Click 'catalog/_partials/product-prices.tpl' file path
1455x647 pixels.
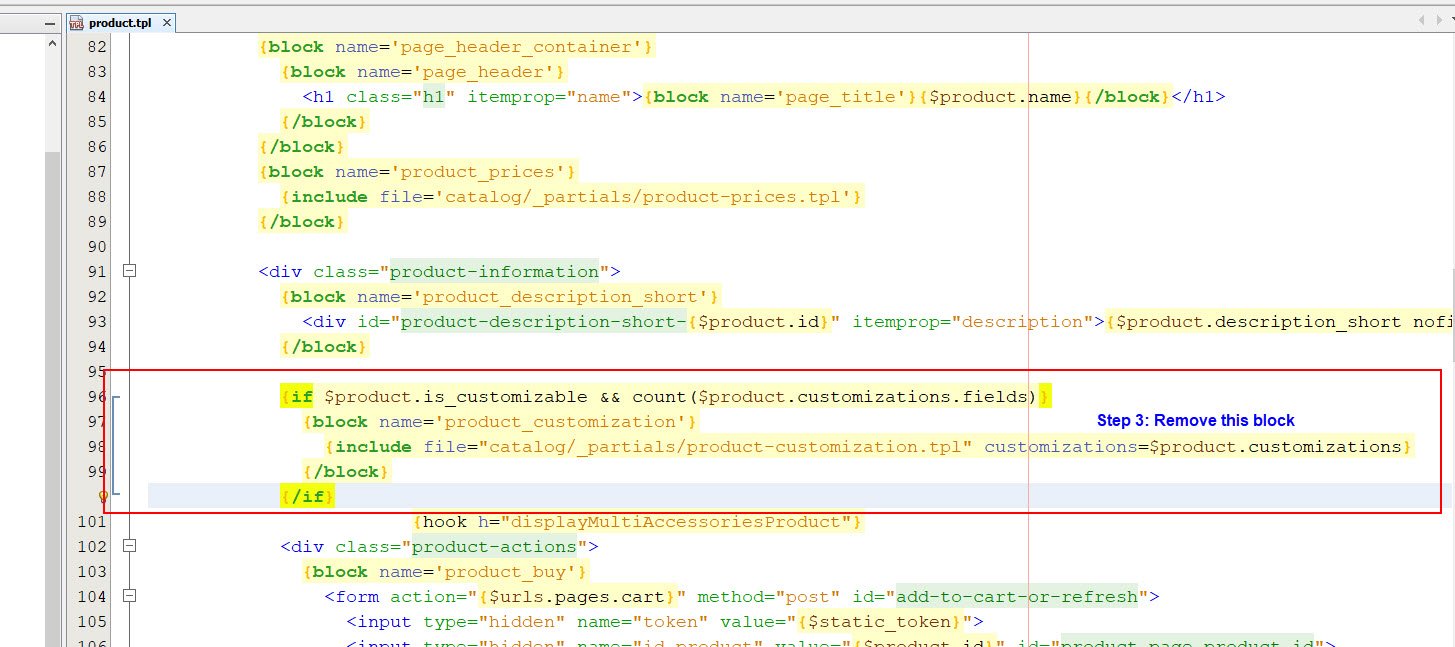tap(644, 197)
